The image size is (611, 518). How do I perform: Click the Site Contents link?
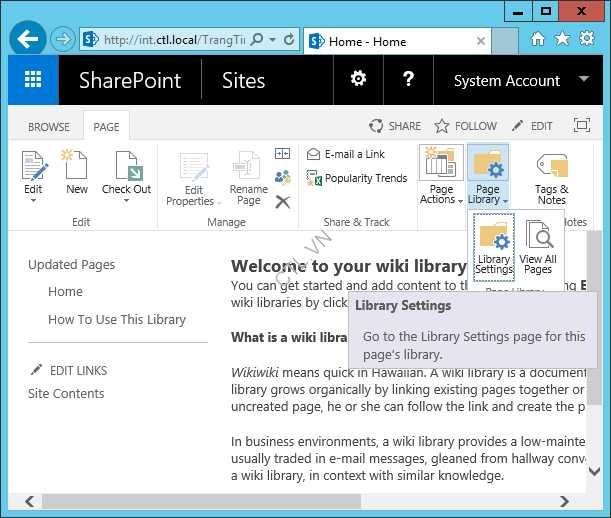click(66, 394)
